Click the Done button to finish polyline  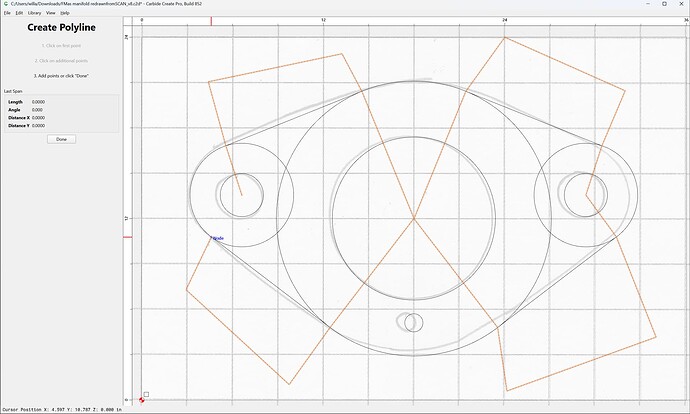[62, 139]
